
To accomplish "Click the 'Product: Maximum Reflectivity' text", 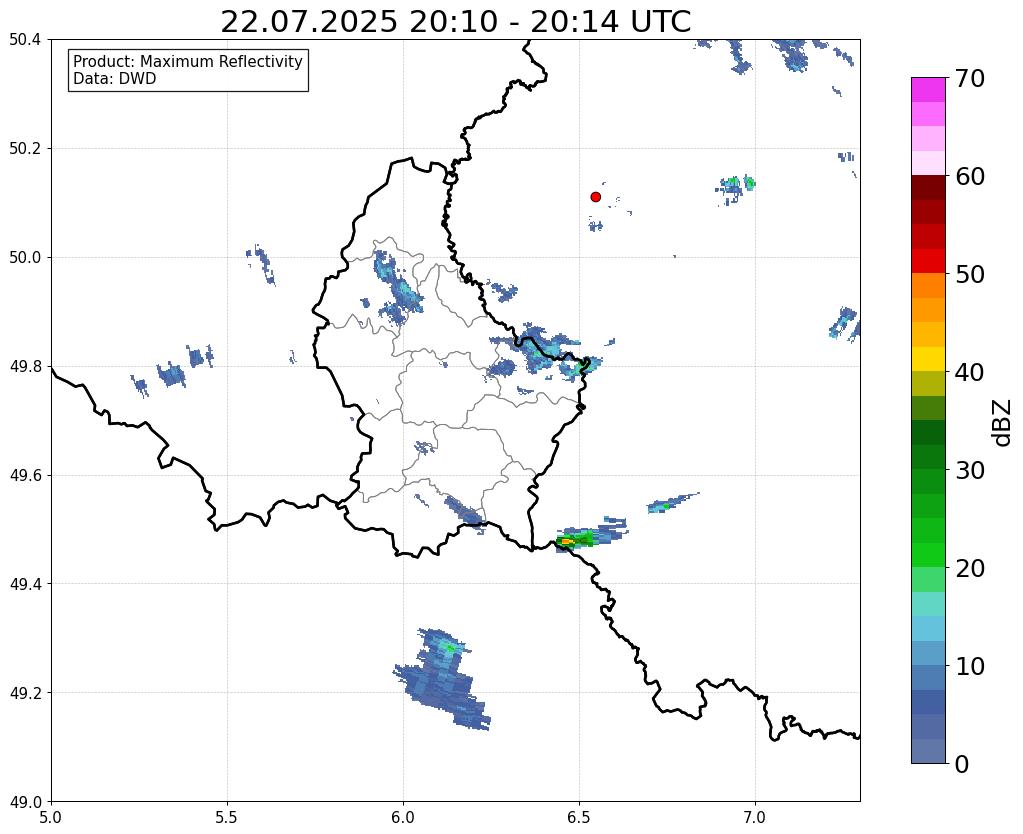I will (x=188, y=61).
